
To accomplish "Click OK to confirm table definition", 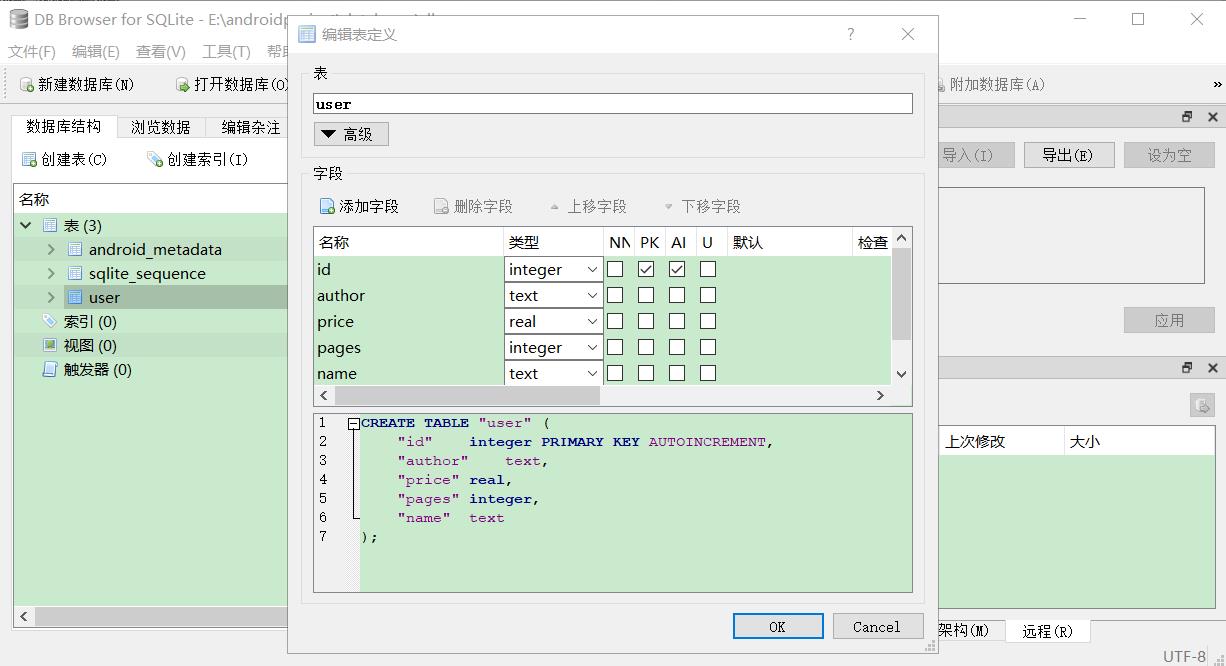I will [778, 626].
